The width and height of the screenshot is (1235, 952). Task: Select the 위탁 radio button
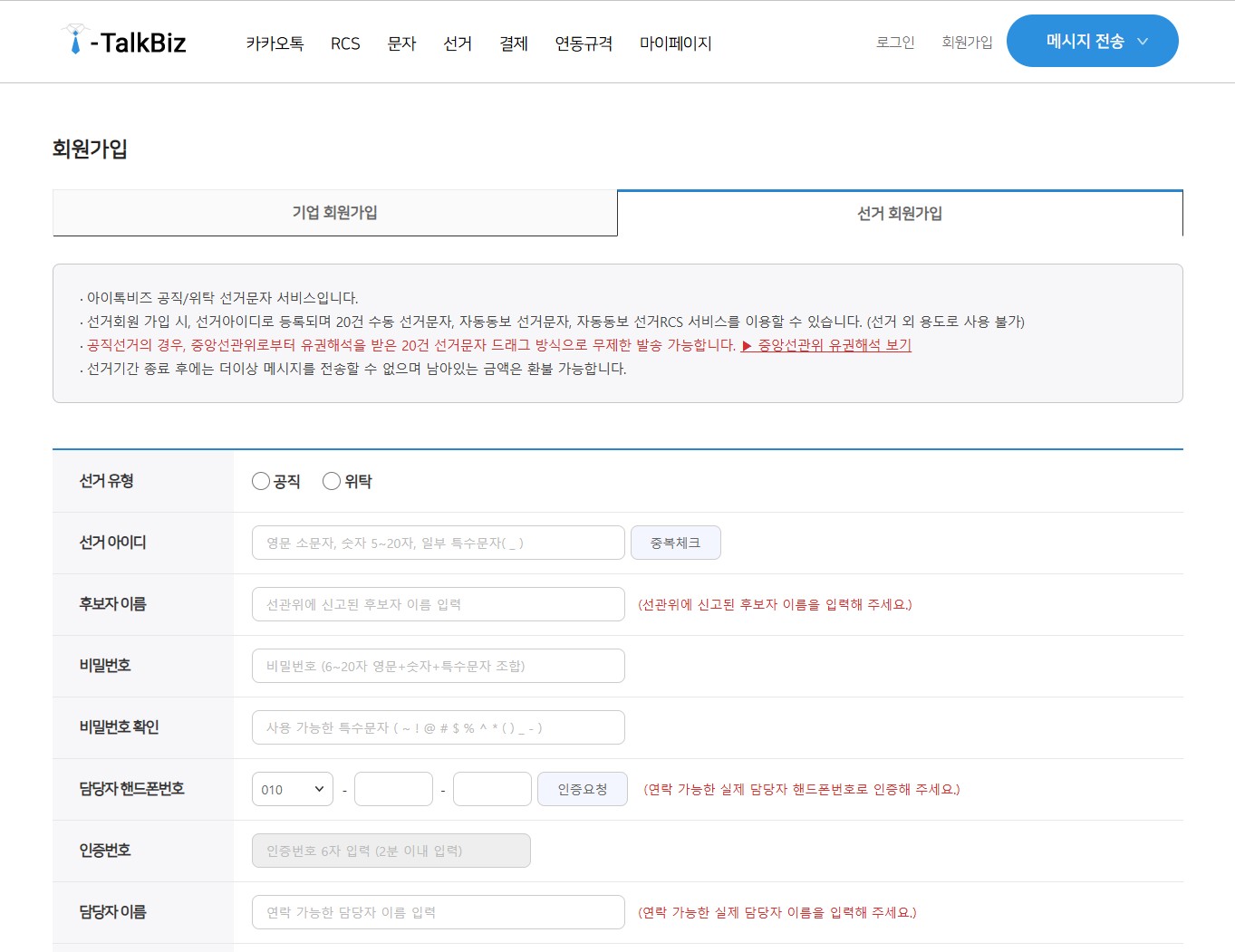coord(332,481)
